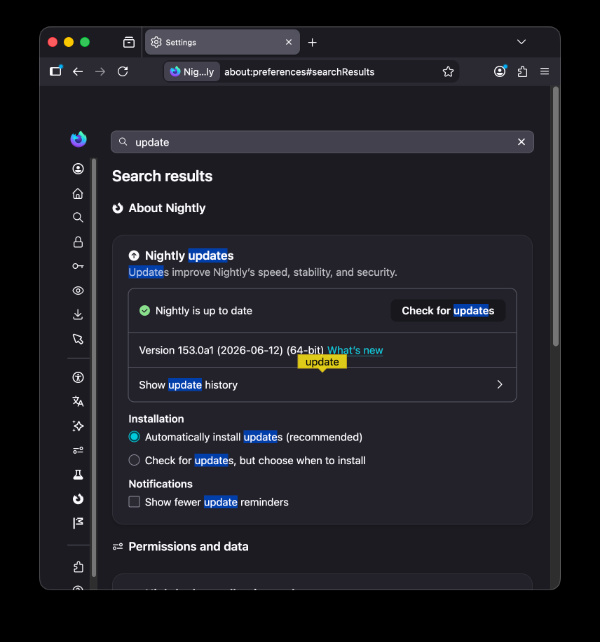Expand the Show update history row
Viewport: 600px width, 642px height.
click(322, 385)
